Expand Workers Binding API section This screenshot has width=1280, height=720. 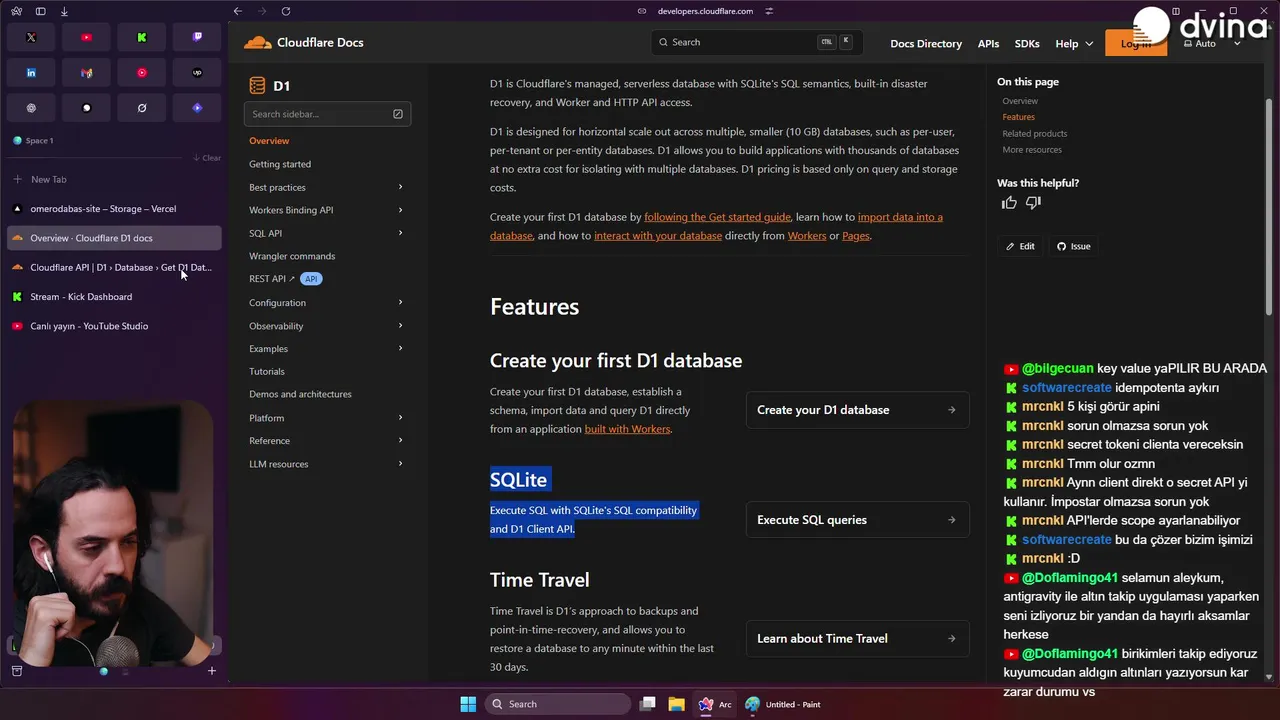400,210
